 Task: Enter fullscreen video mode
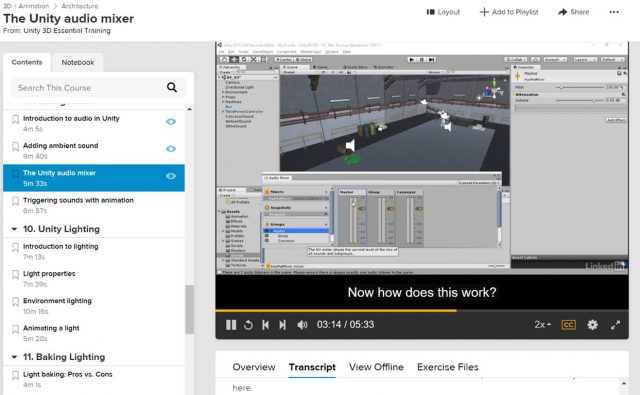616,325
